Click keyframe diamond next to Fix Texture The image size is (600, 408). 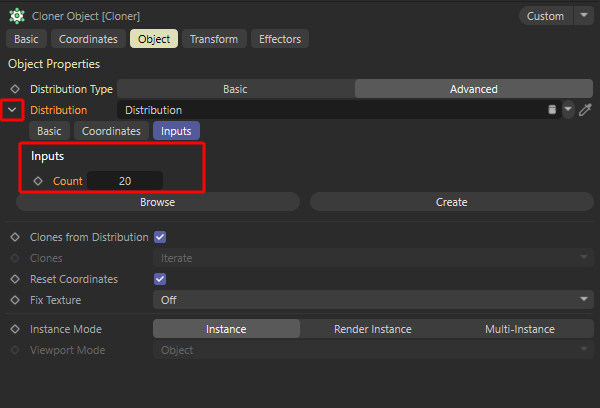[x=15, y=299]
